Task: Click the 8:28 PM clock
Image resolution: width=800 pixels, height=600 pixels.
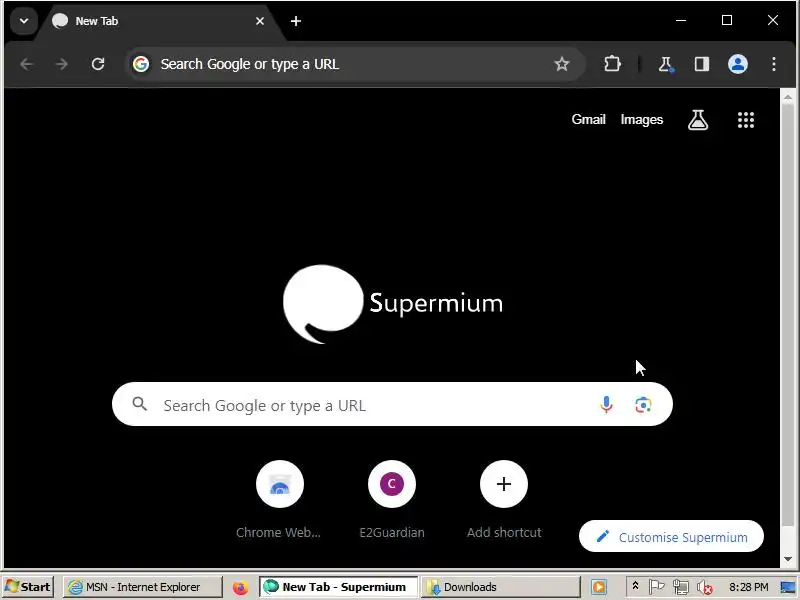Action: point(748,587)
